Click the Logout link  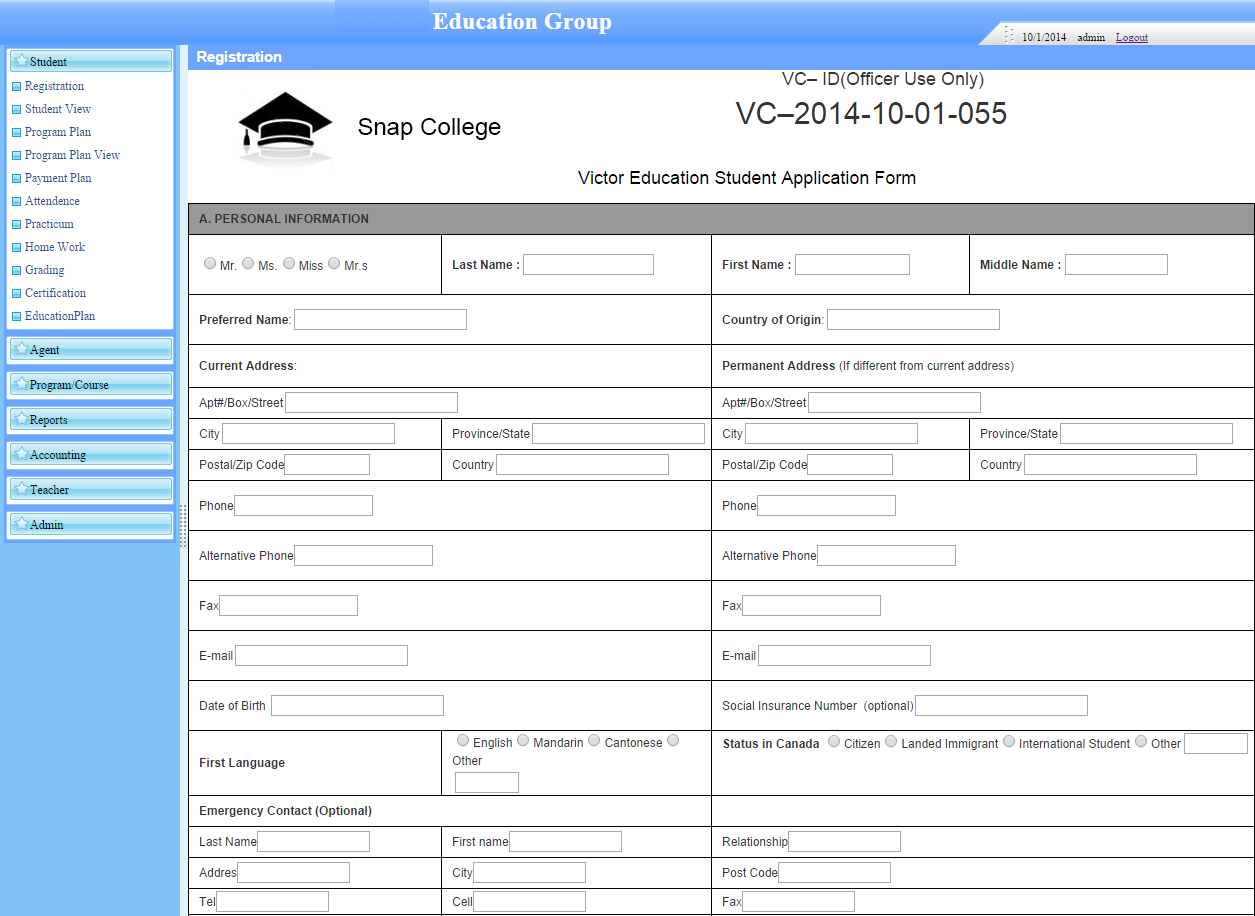(x=1132, y=37)
